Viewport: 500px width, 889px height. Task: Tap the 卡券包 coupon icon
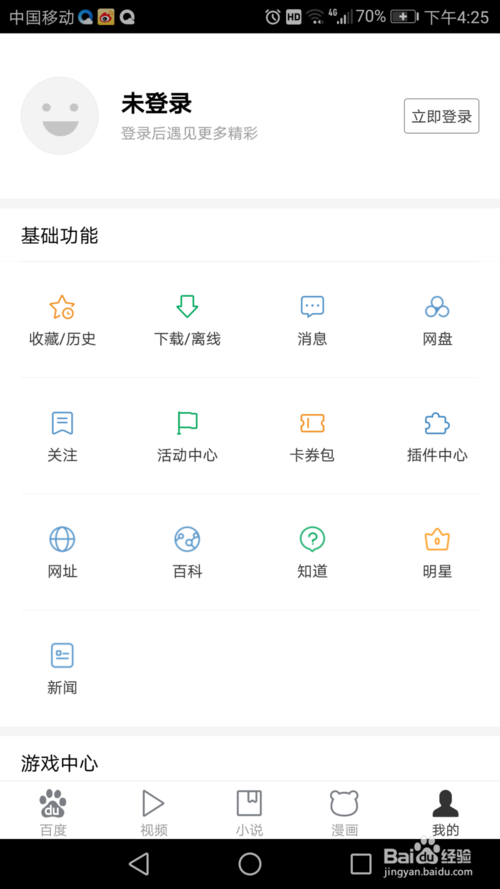click(x=312, y=423)
